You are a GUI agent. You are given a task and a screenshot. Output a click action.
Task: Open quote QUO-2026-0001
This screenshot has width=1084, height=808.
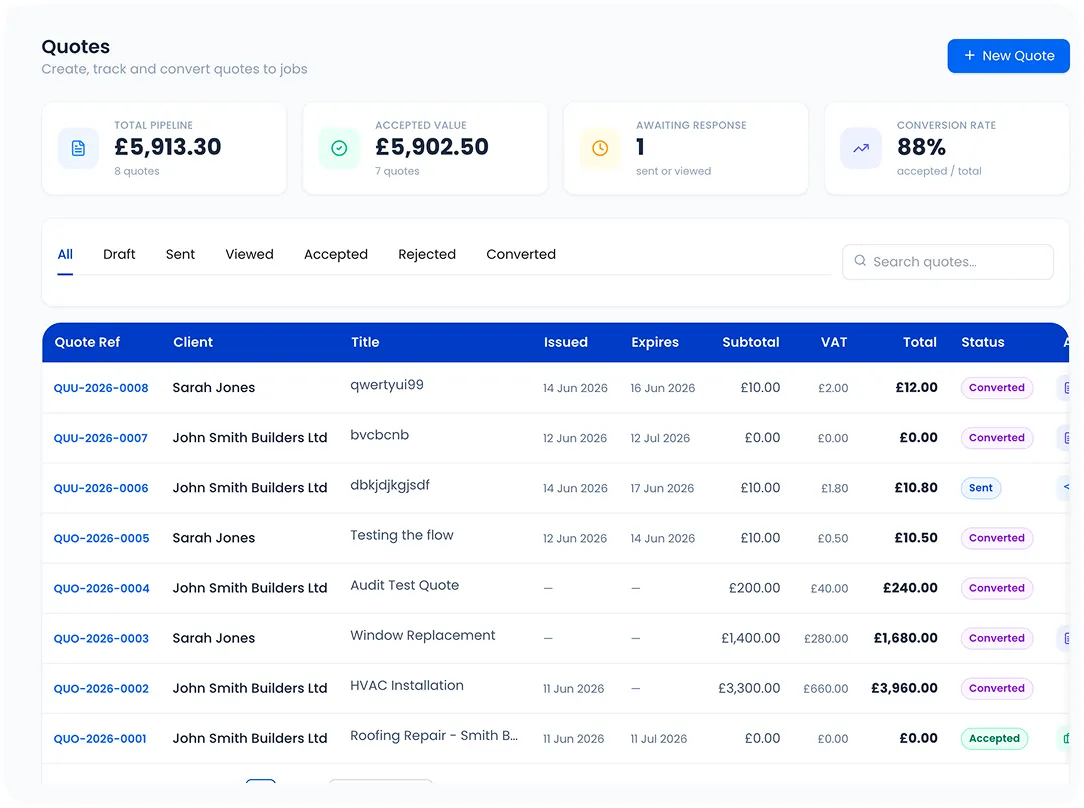click(x=100, y=739)
